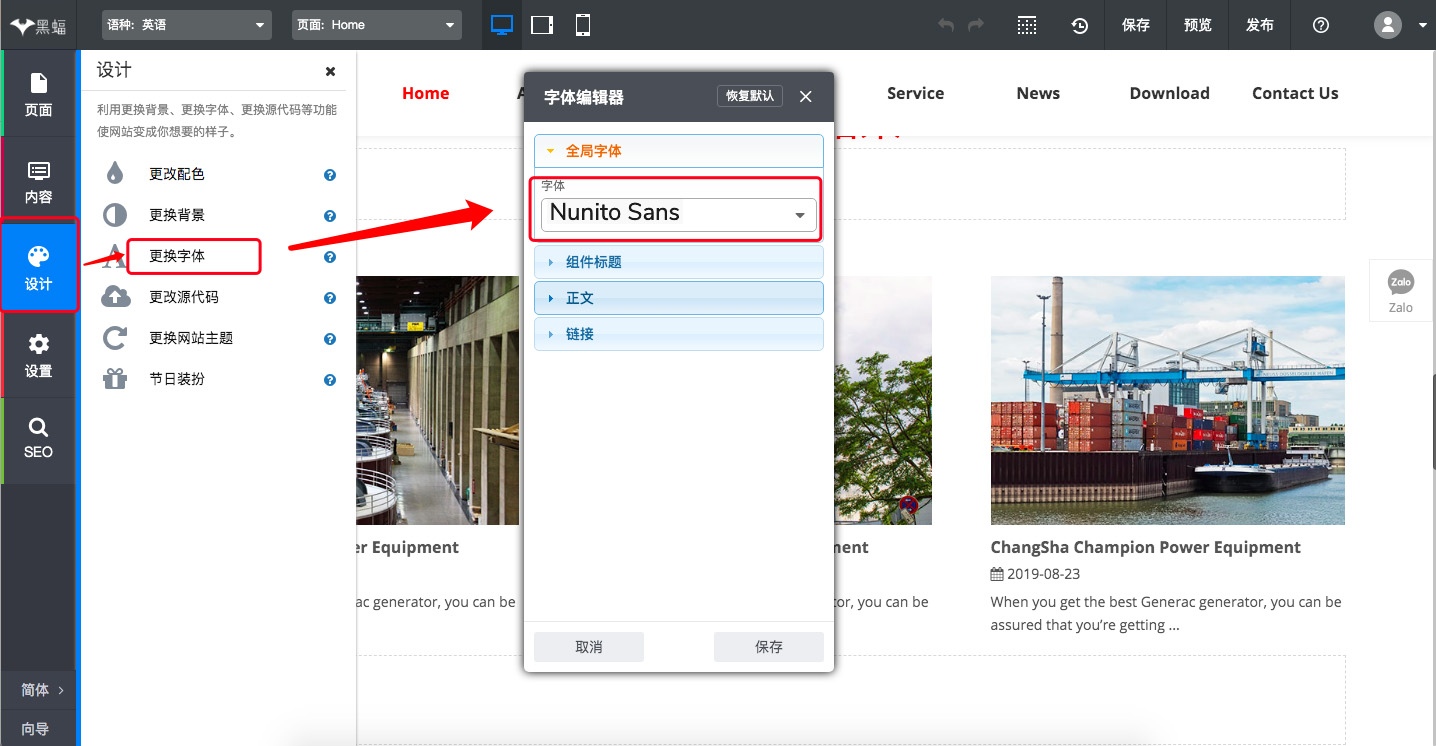Click 保存 in the font editor dialog
The width and height of the screenshot is (1436, 746).
[768, 647]
